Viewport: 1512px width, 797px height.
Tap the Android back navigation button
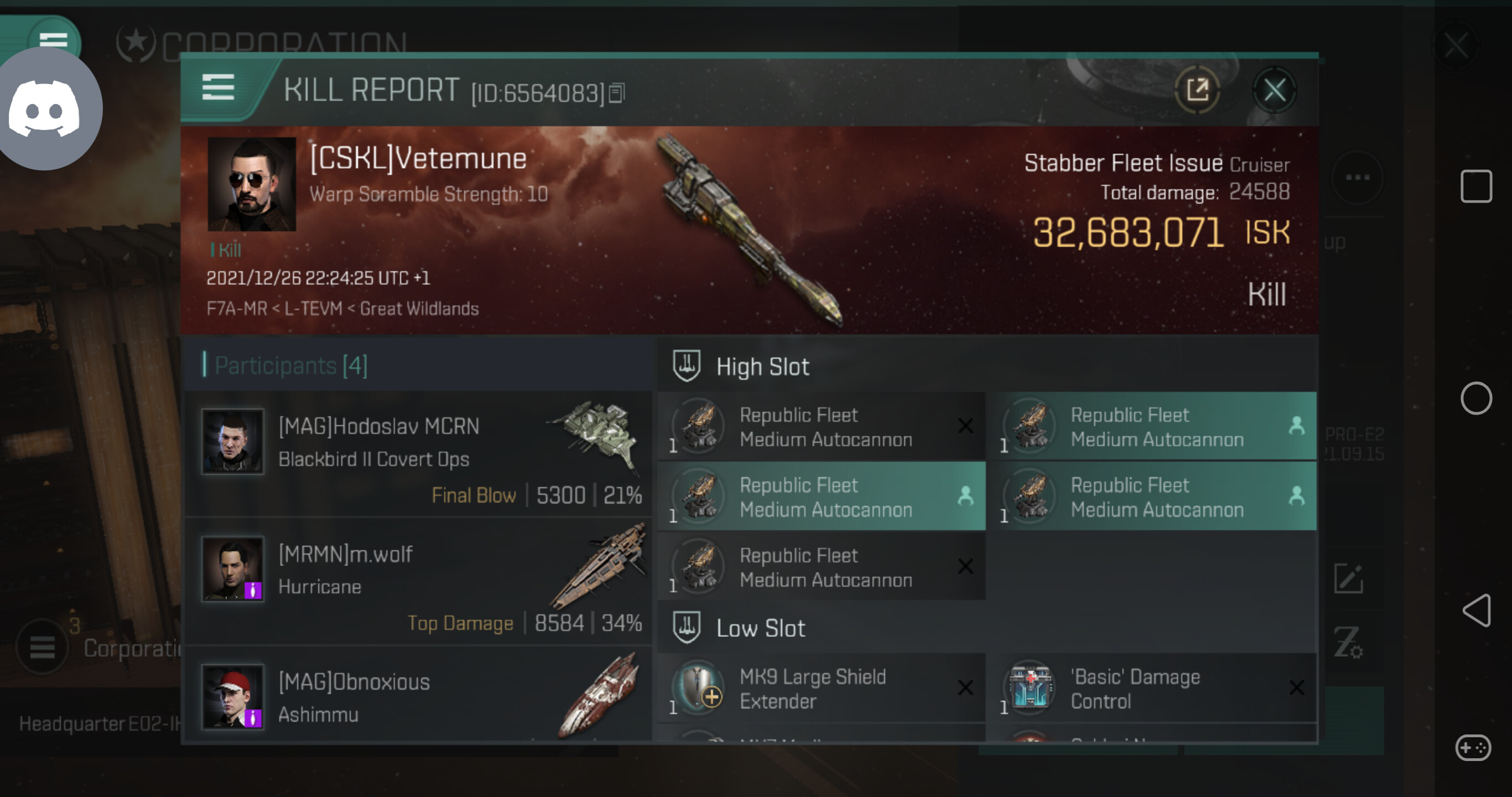coord(1476,610)
